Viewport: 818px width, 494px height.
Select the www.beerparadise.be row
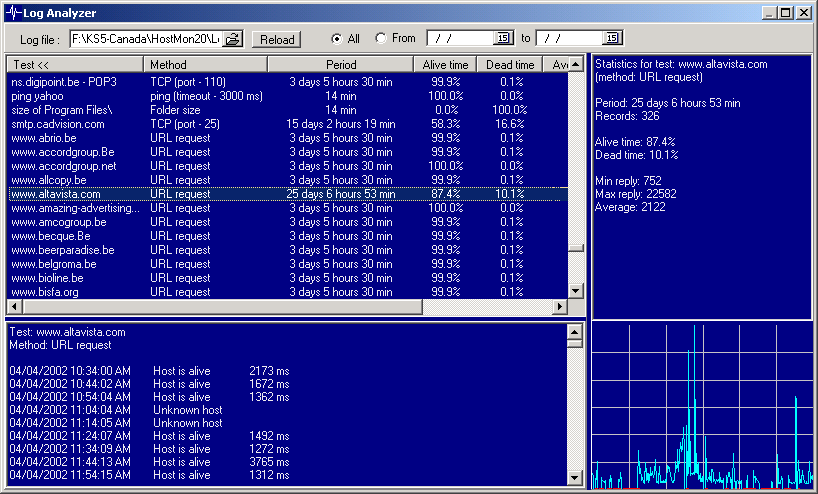288,250
